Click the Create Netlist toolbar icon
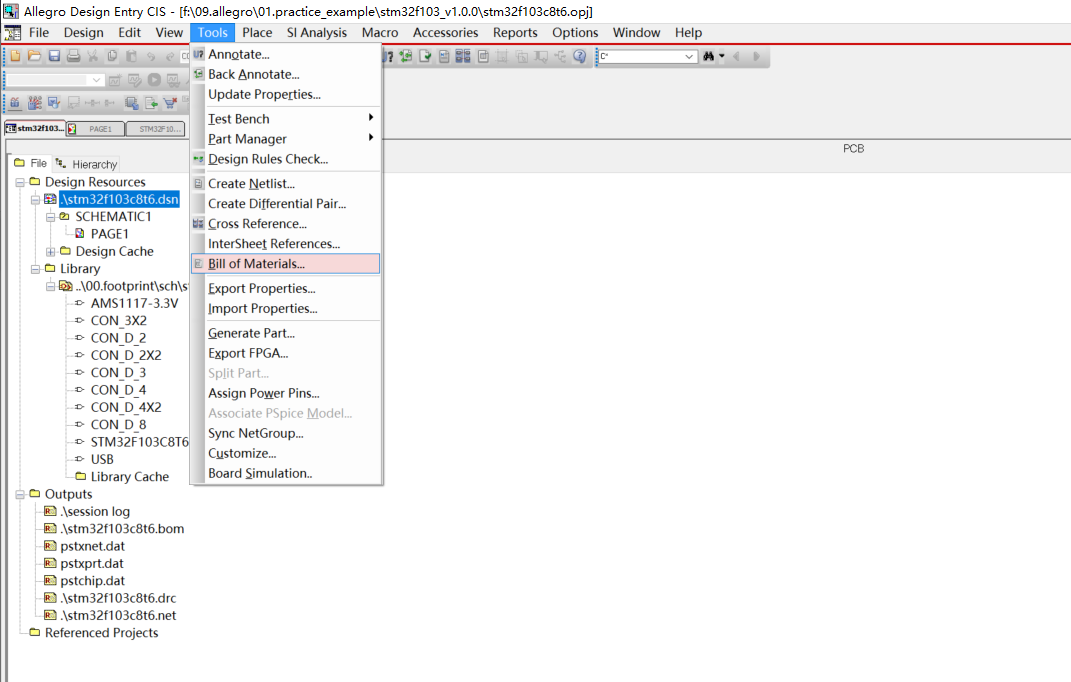This screenshot has width=1071, height=682. tap(444, 56)
